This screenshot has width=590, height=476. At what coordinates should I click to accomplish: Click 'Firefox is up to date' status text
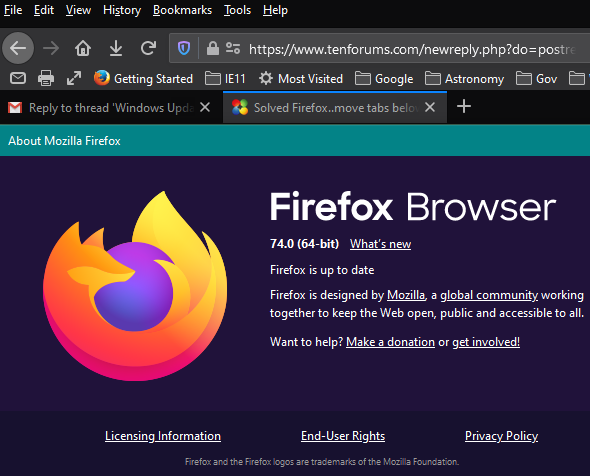point(322,270)
